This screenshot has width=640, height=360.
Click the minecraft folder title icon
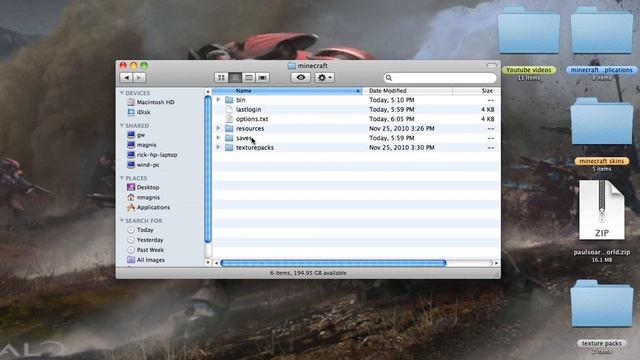click(291, 65)
